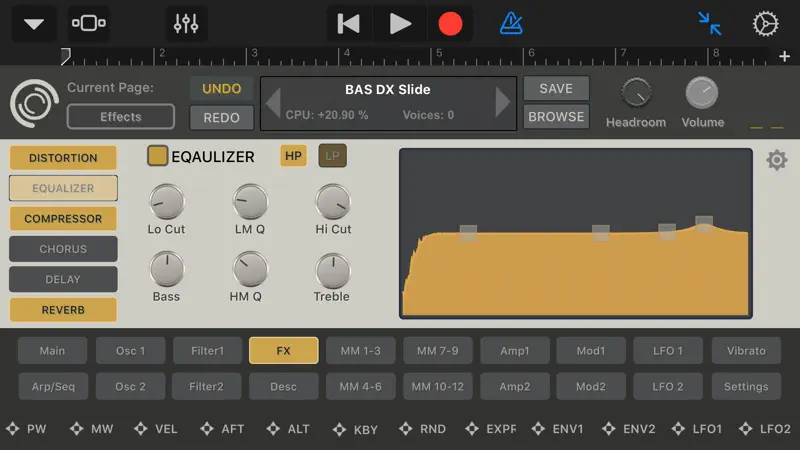The image size is (800, 450).
Task: Open the dropdown triangle menu at top-left
Action: [34, 23]
